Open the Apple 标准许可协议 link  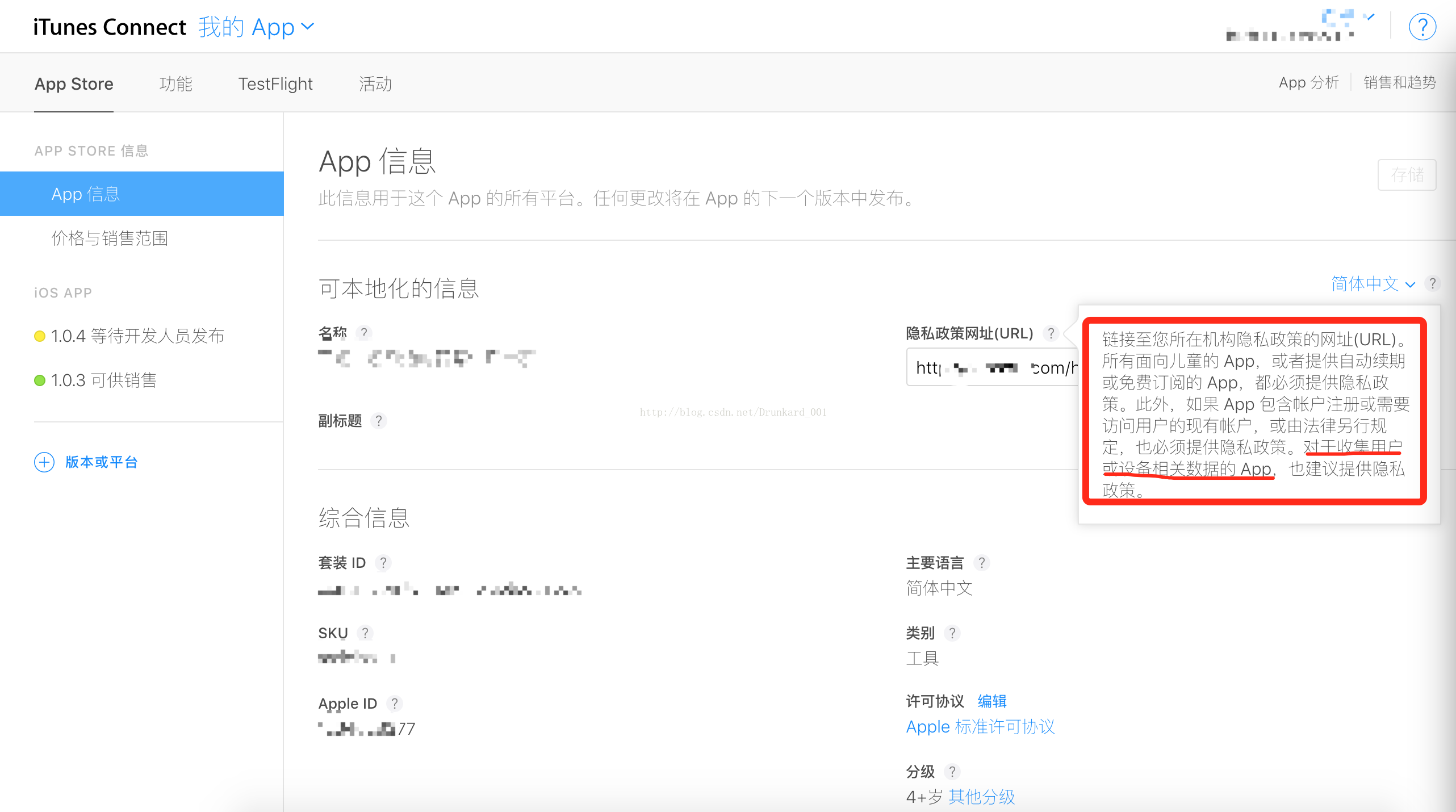pos(980,727)
